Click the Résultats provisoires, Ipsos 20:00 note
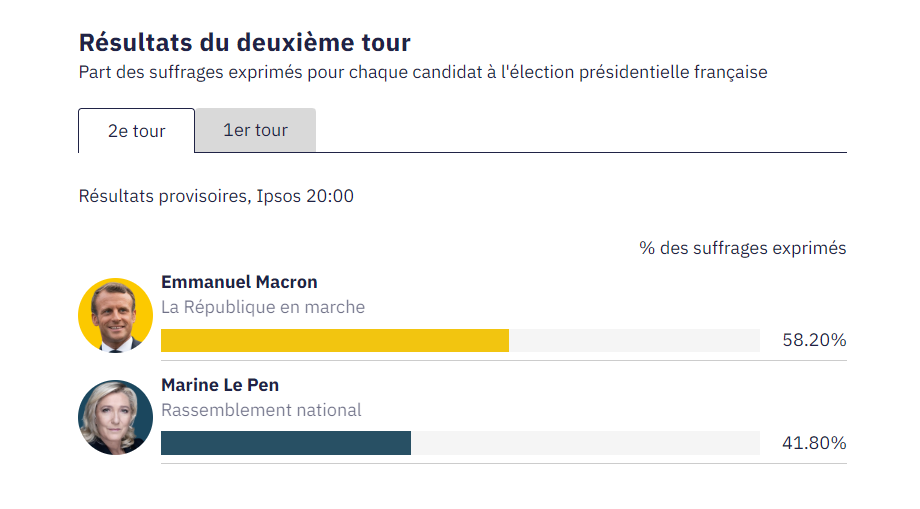The width and height of the screenshot is (920, 509). [216, 196]
